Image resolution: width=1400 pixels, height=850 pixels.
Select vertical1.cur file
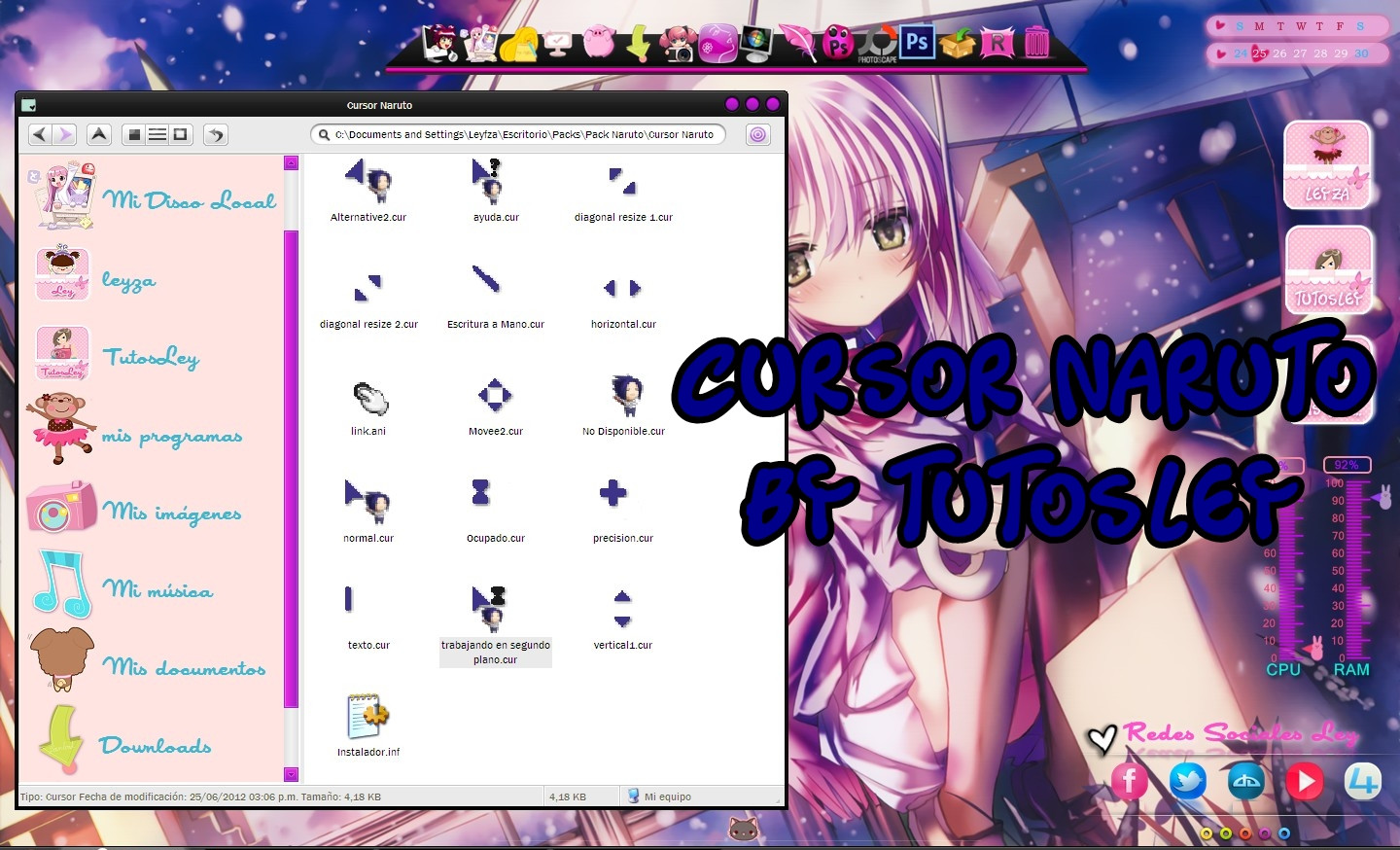(x=623, y=619)
